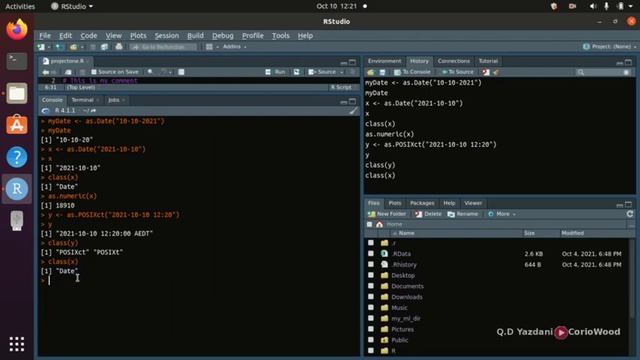Click the history search field
This screenshot has width=640, height=360.
[x=603, y=72]
